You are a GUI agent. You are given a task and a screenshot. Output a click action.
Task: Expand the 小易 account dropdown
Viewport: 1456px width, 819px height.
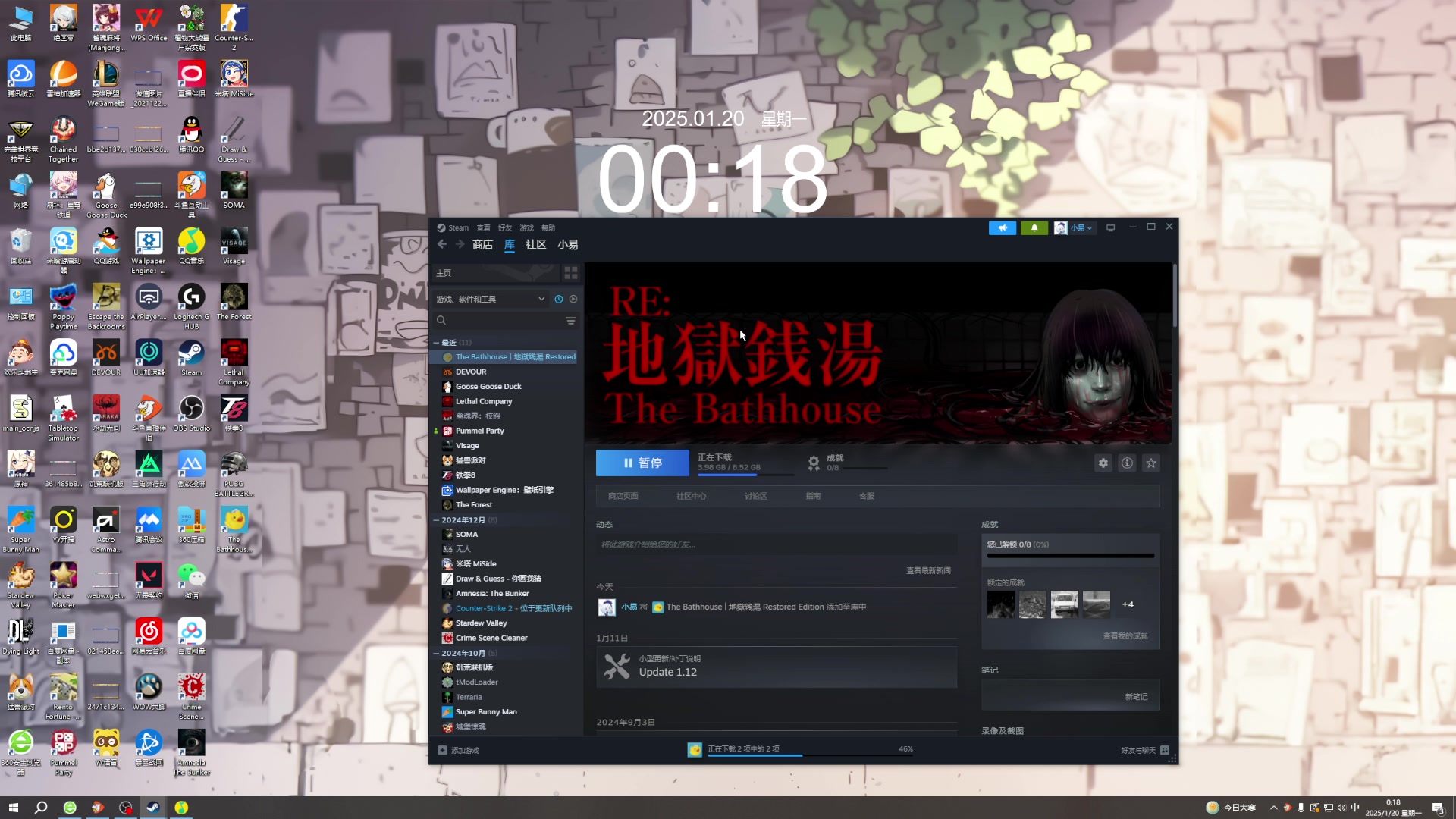coord(1075,227)
